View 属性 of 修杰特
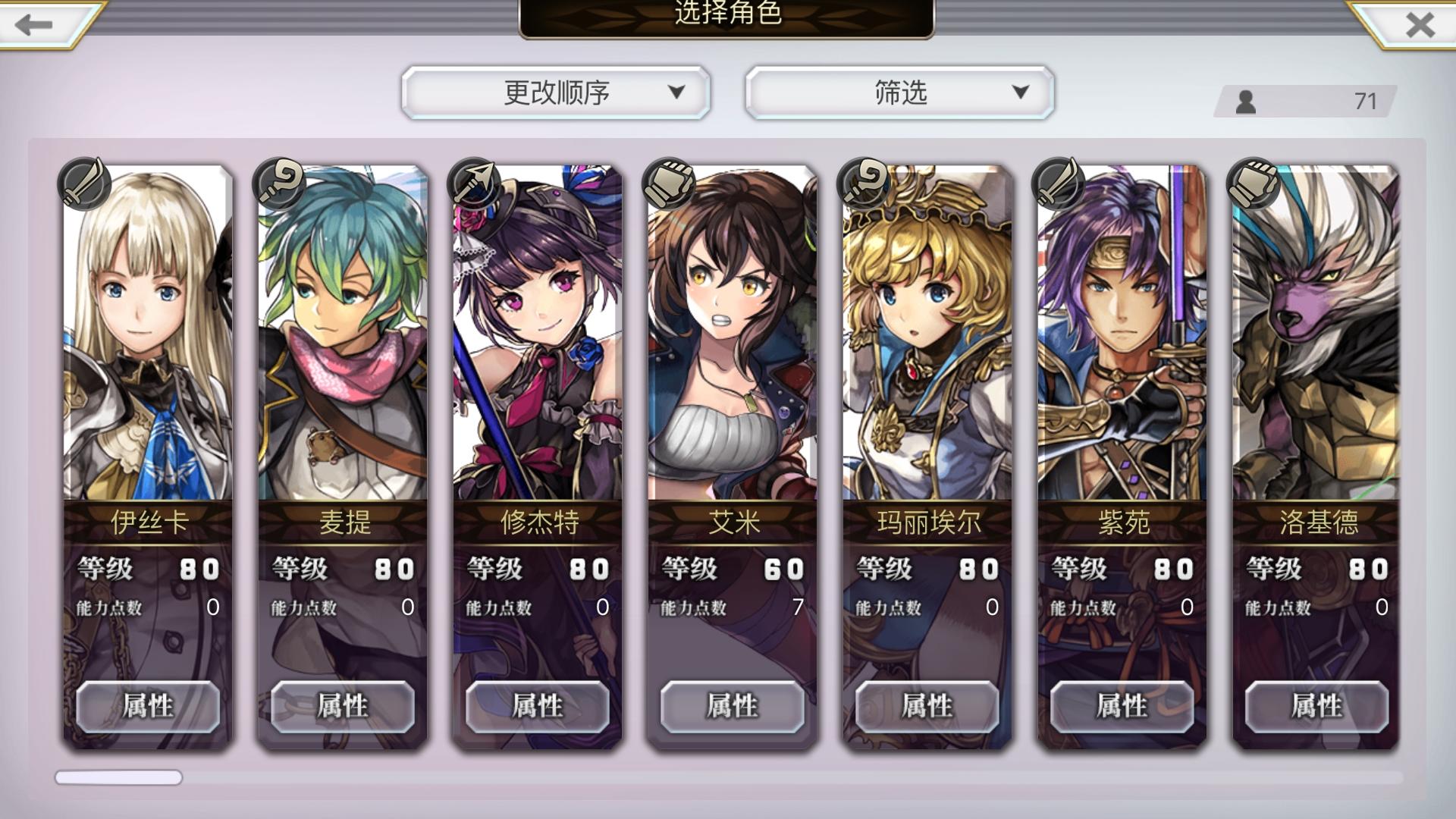This screenshot has width=1456, height=819. pos(538,706)
